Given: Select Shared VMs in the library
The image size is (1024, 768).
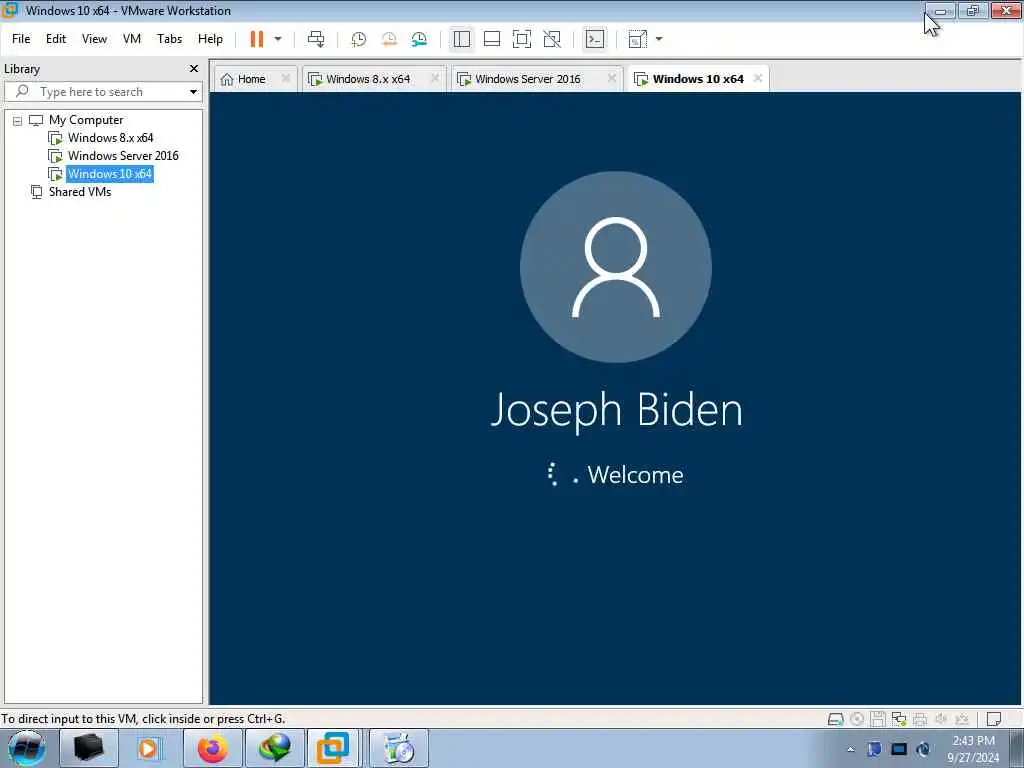Looking at the screenshot, I should [80, 192].
